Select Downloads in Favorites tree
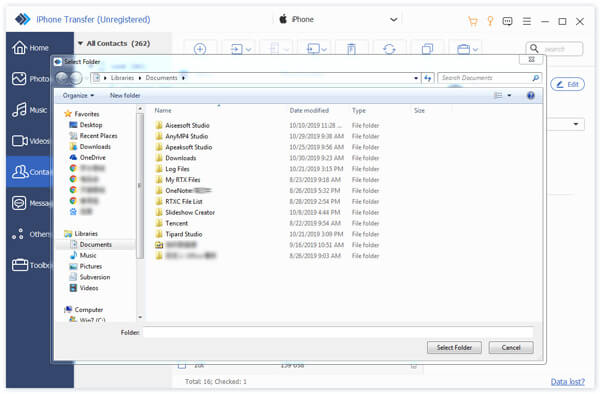Viewport: 600px width, 394px height. [95, 147]
